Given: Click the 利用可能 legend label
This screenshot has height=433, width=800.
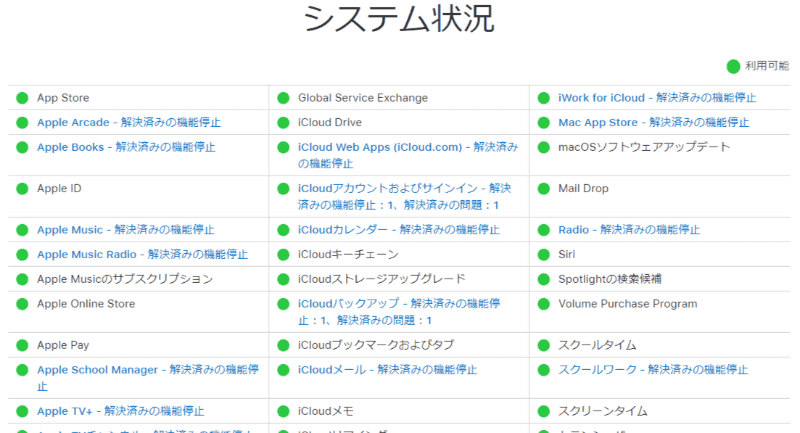Looking at the screenshot, I should coord(767,66).
